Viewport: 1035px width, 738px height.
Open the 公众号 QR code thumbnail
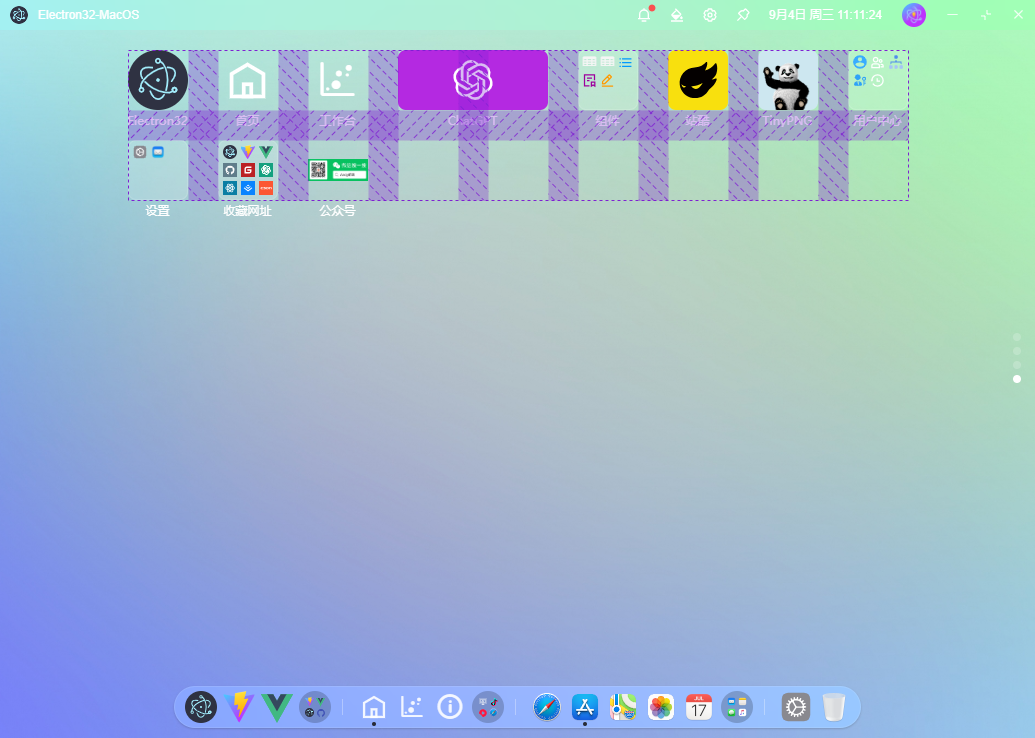[337, 170]
